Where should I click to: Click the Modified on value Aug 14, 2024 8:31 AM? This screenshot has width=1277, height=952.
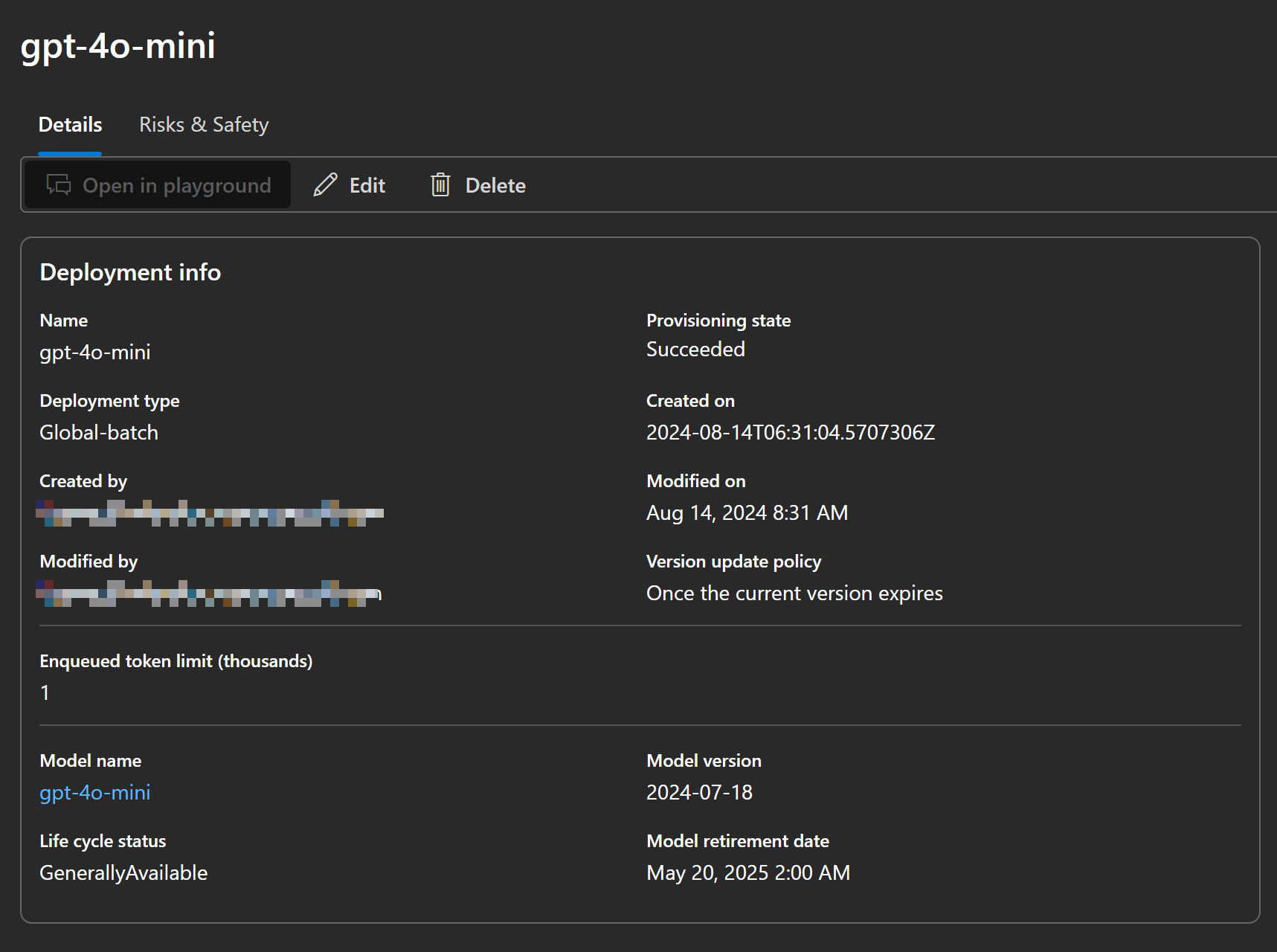coord(747,512)
